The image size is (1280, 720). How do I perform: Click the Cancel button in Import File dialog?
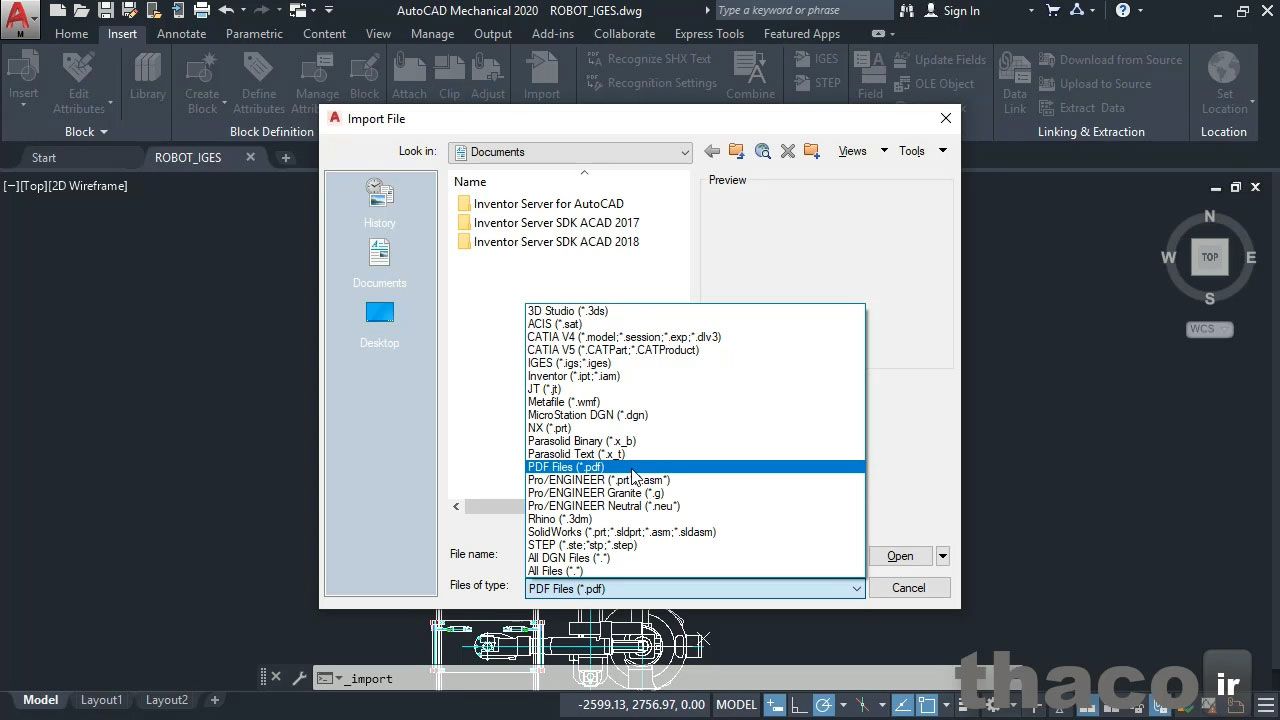(x=908, y=588)
